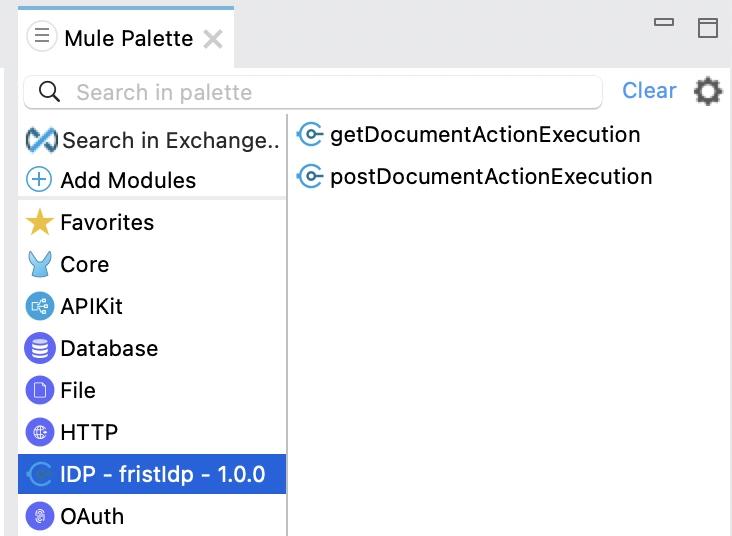Focus the Search in palette field
This screenshot has width=732, height=536.
[x=330, y=92]
